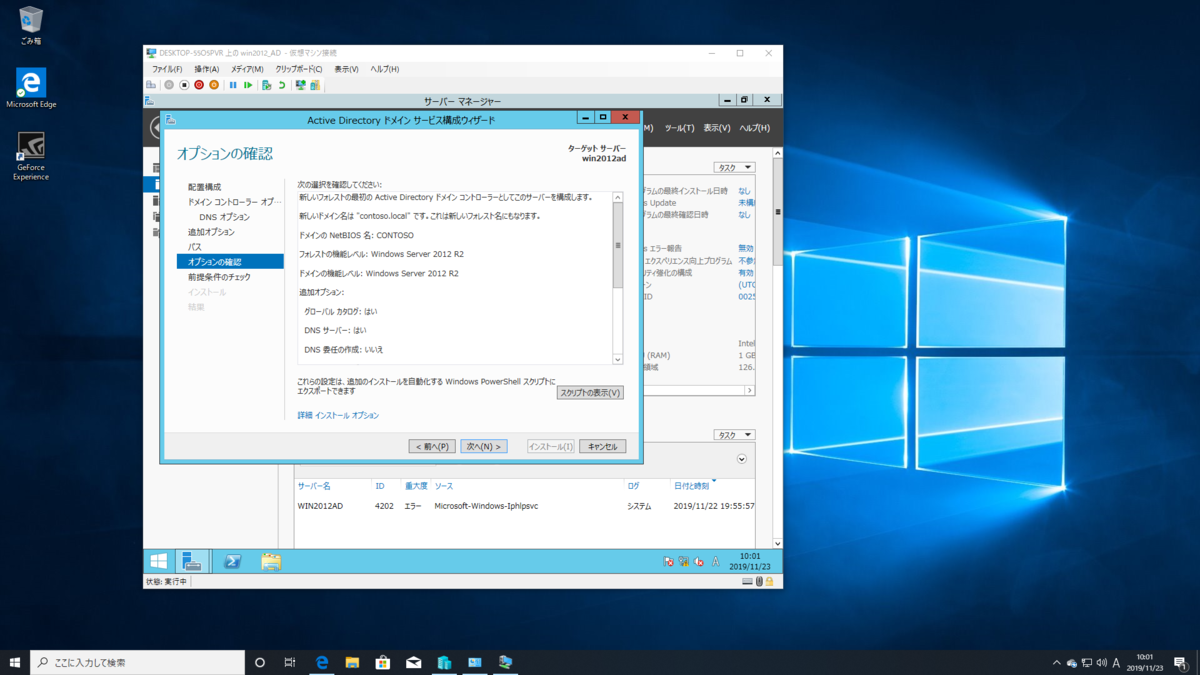Click the last VM toolbar icon (share resources)
The width and height of the screenshot is (1200, 675).
coord(315,85)
